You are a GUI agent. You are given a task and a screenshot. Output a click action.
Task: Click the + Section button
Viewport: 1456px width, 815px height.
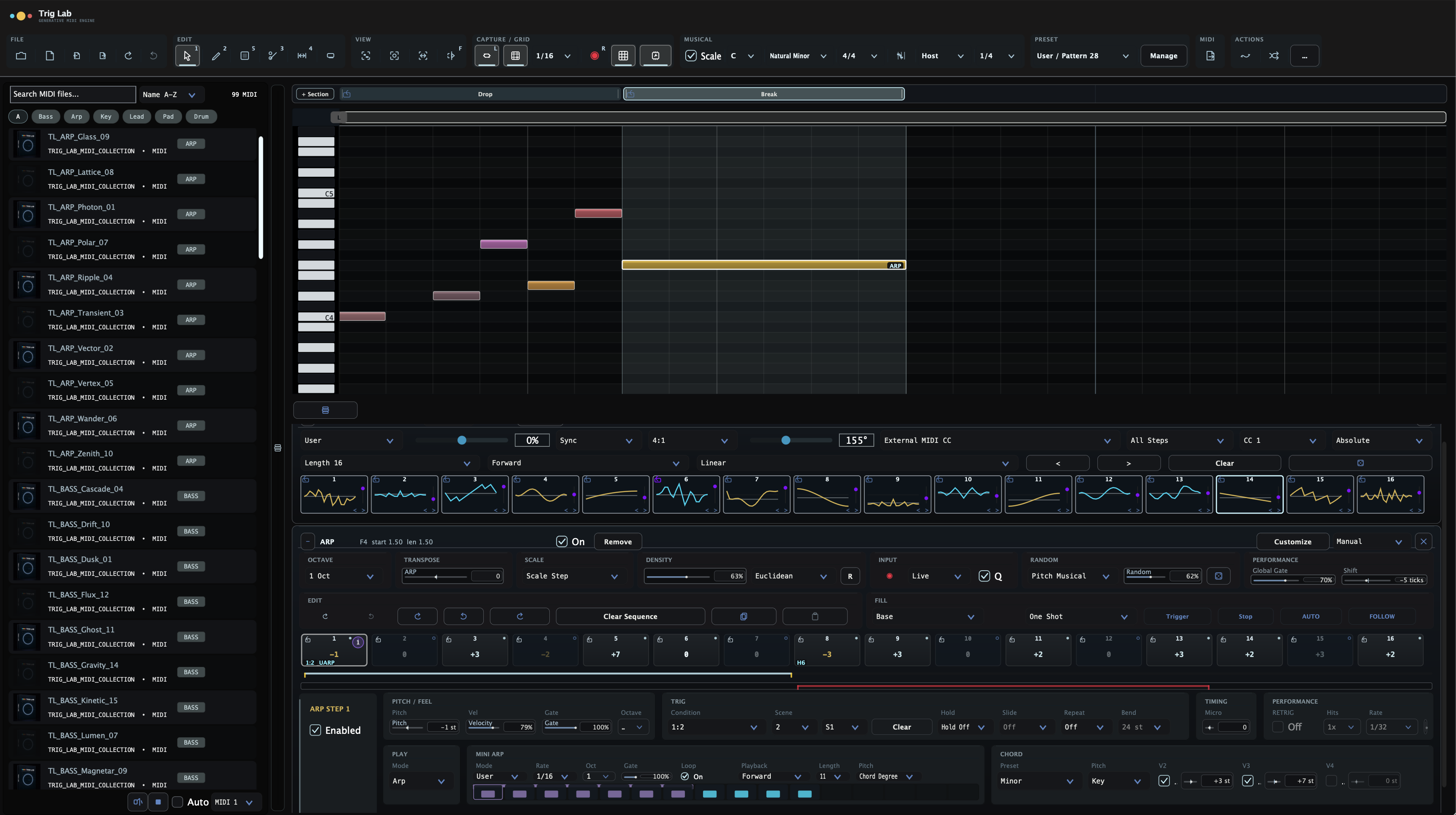coord(315,94)
